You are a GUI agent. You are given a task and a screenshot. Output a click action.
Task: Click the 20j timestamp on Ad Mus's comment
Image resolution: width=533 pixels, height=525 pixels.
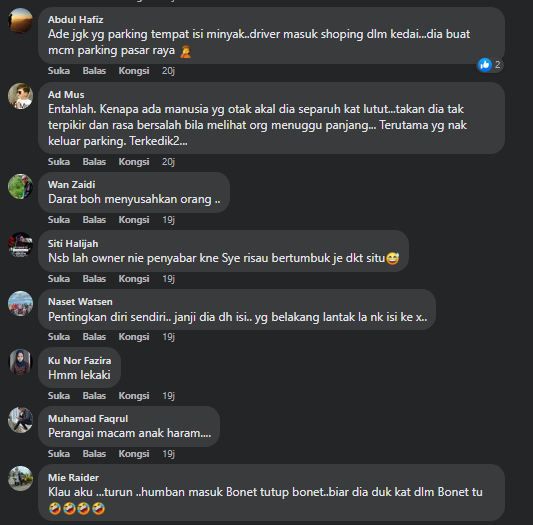point(168,162)
